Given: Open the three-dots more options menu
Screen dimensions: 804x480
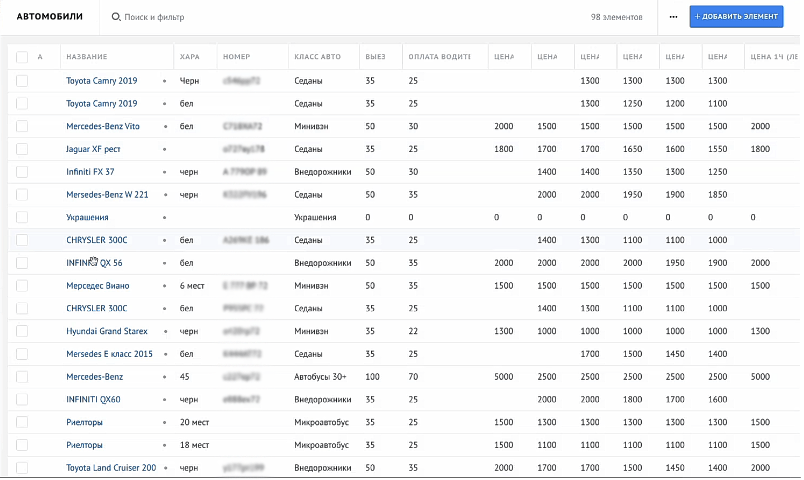Looking at the screenshot, I should pos(673,17).
